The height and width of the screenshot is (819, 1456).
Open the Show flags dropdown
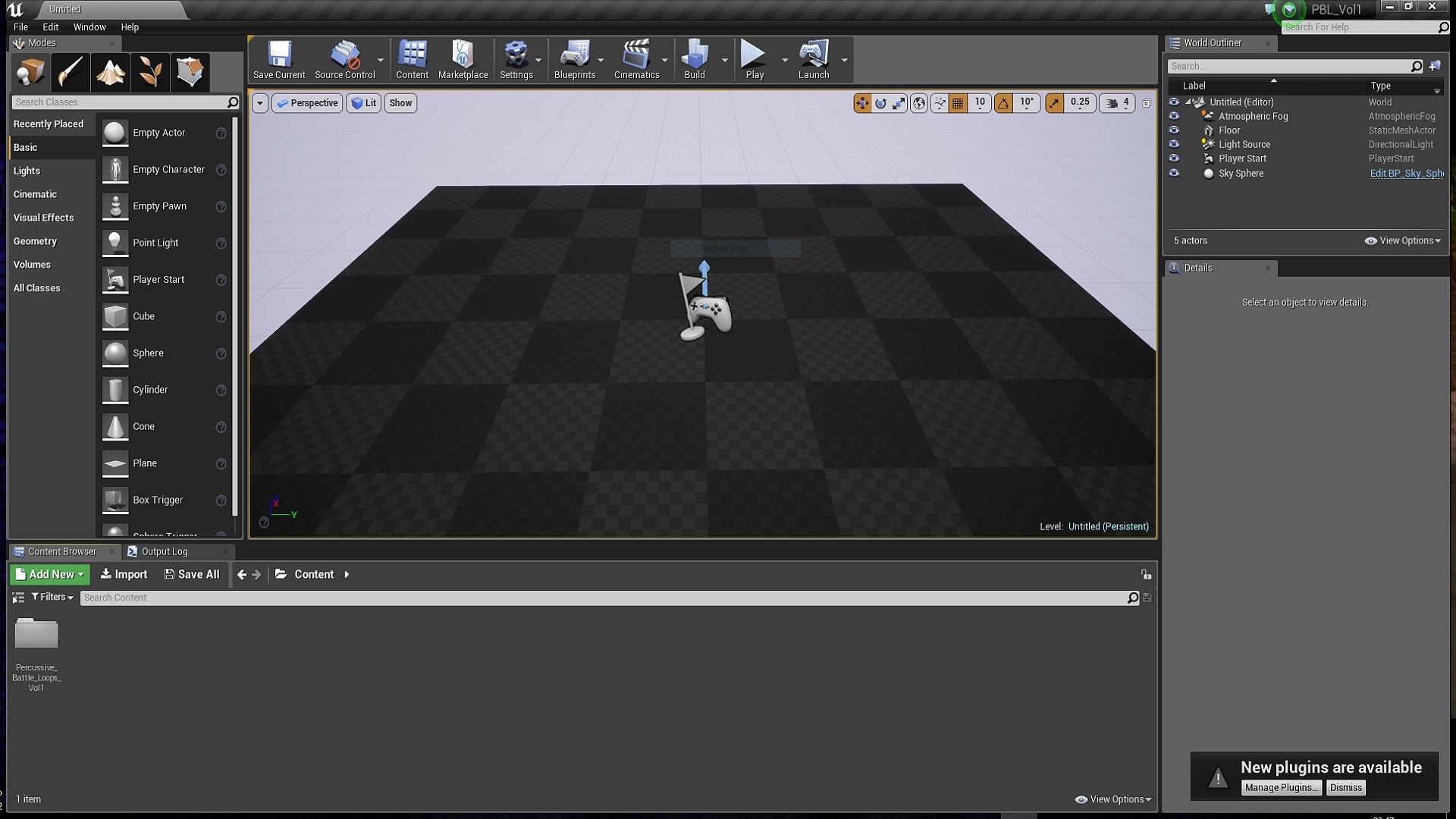[400, 103]
